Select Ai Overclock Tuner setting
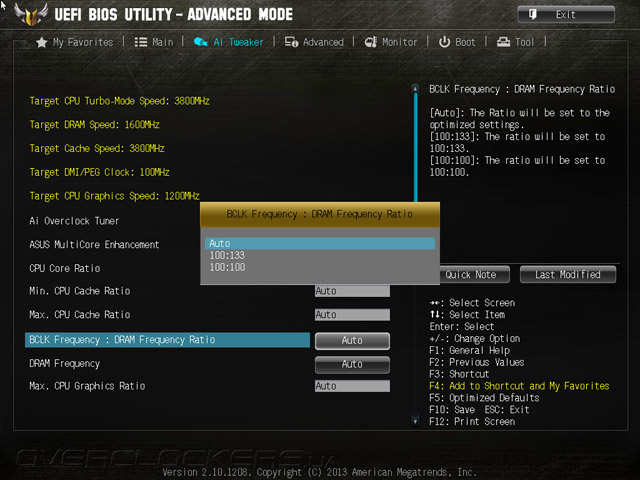This screenshot has width=640, height=480. [x=74, y=221]
